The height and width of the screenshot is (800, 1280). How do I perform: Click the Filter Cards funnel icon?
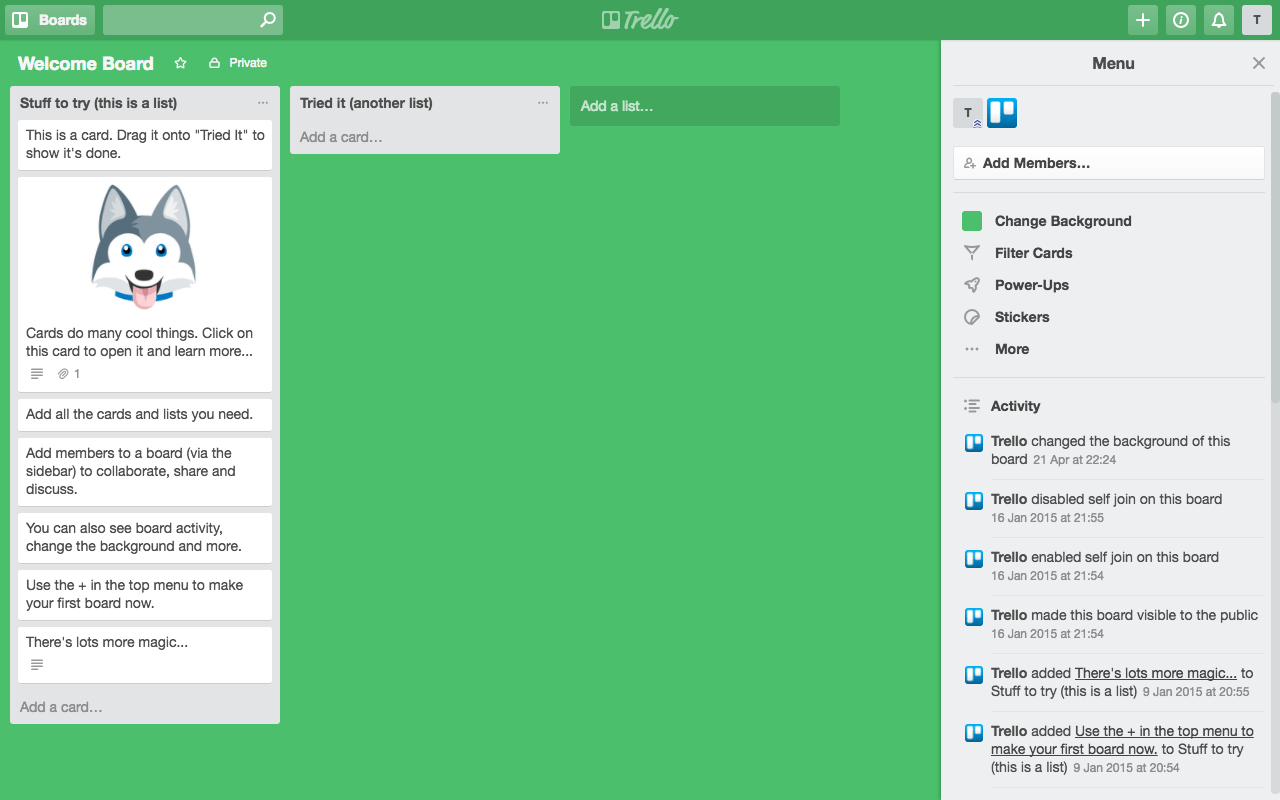coord(972,253)
